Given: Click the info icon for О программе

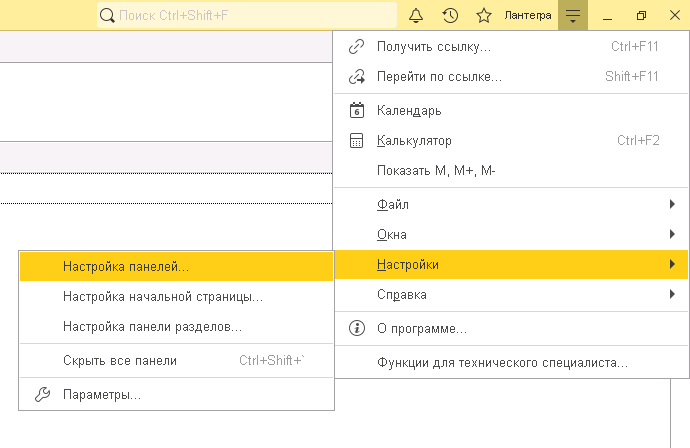Looking at the screenshot, I should point(356,328).
